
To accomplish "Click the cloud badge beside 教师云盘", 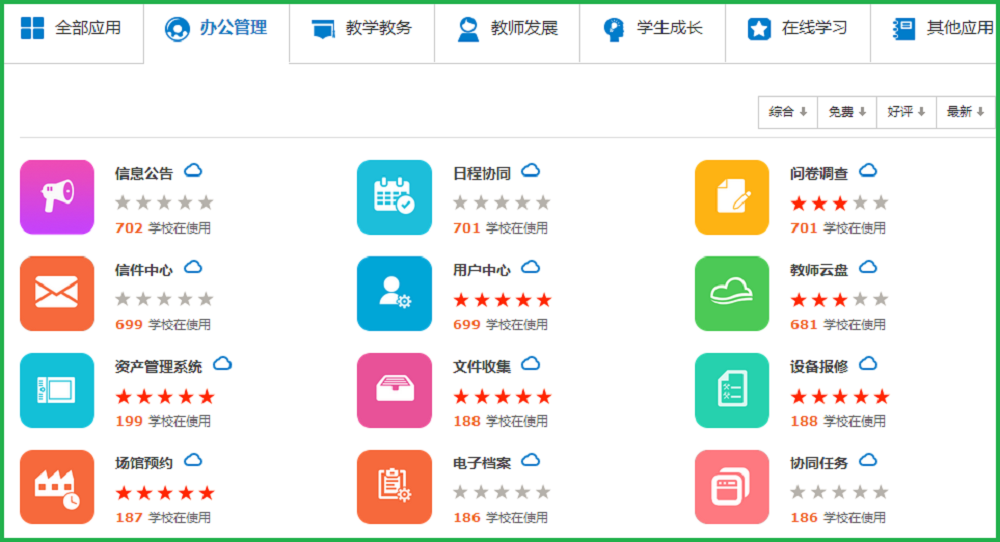I will coord(868,267).
